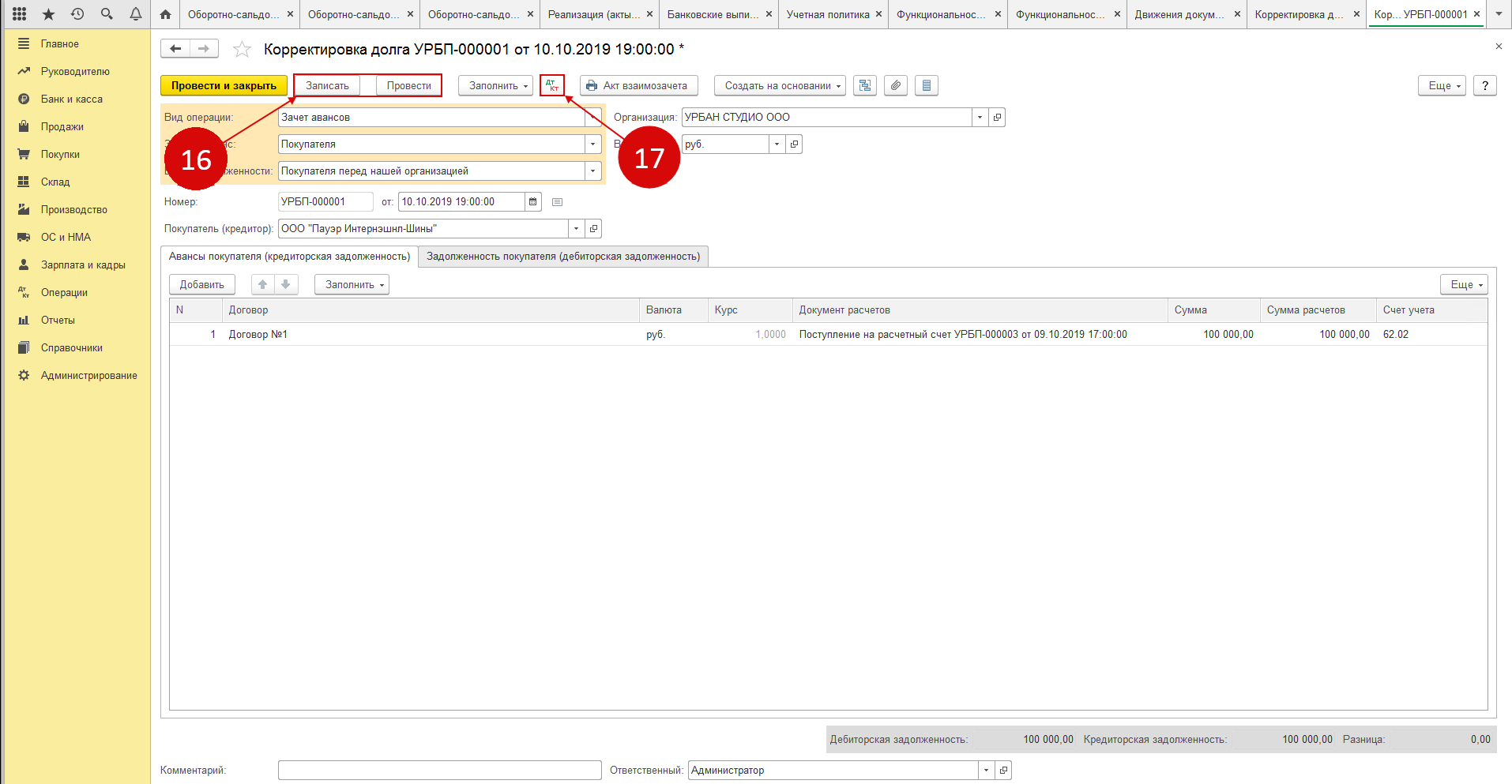Open table Заполнить dropdown
Screen dimensions: 1512x784
352,285
